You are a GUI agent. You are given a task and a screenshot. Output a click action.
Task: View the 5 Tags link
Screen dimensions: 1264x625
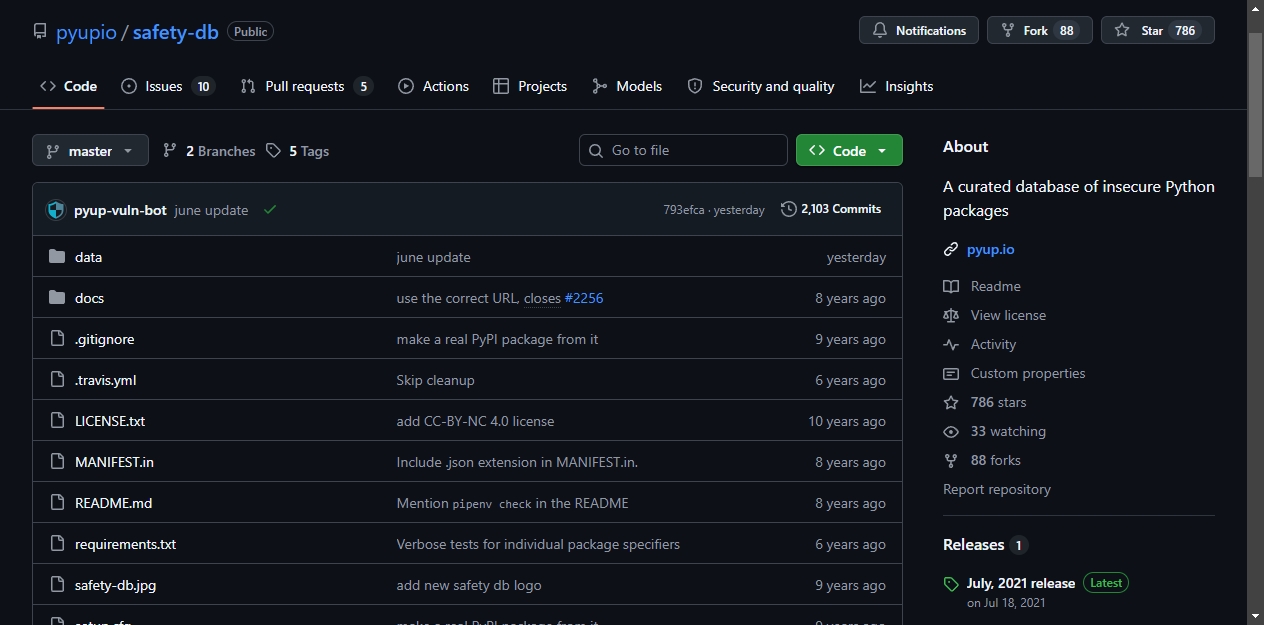(x=297, y=151)
